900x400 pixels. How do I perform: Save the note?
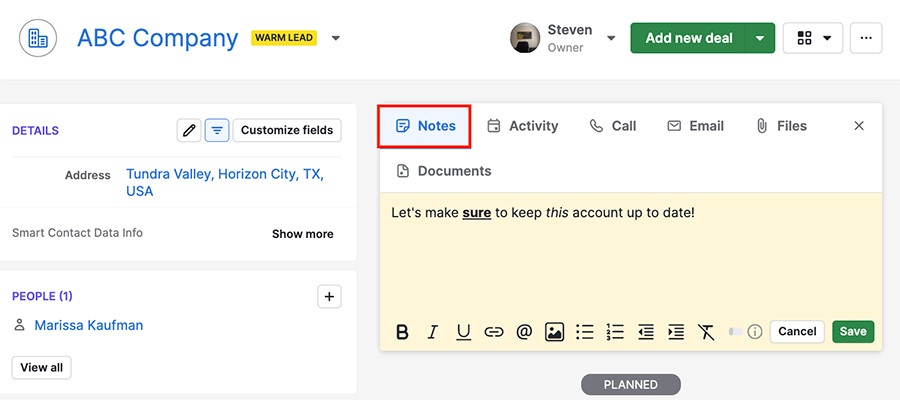(853, 332)
